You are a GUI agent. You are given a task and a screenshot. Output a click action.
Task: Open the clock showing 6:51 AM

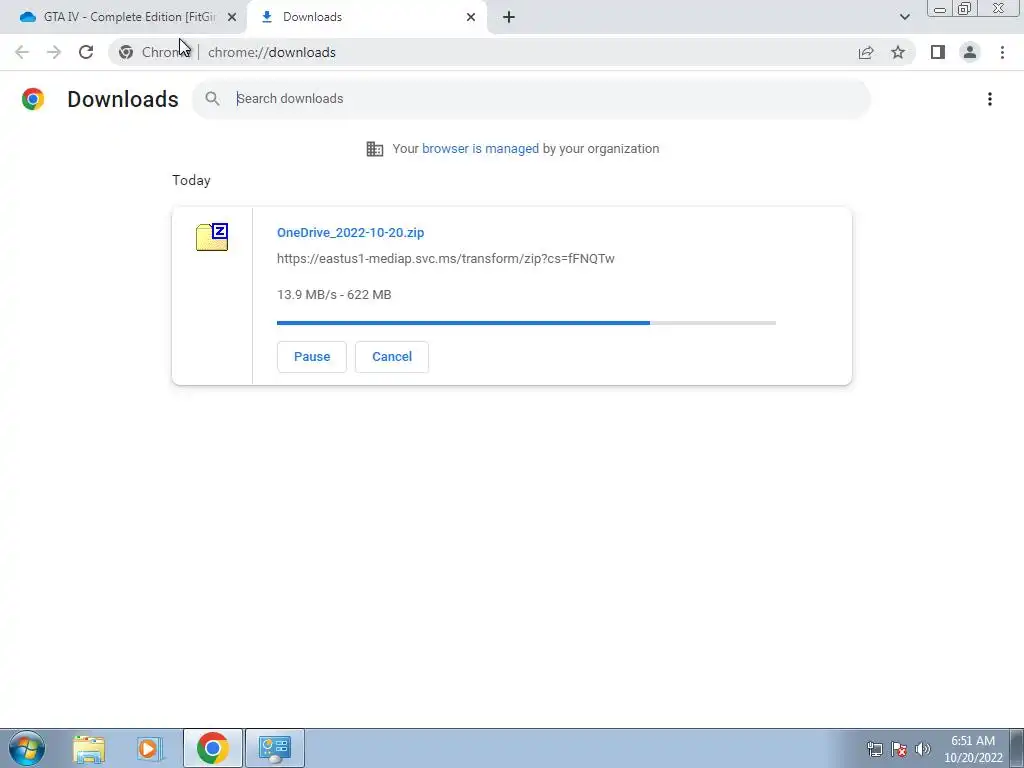[x=973, y=749]
